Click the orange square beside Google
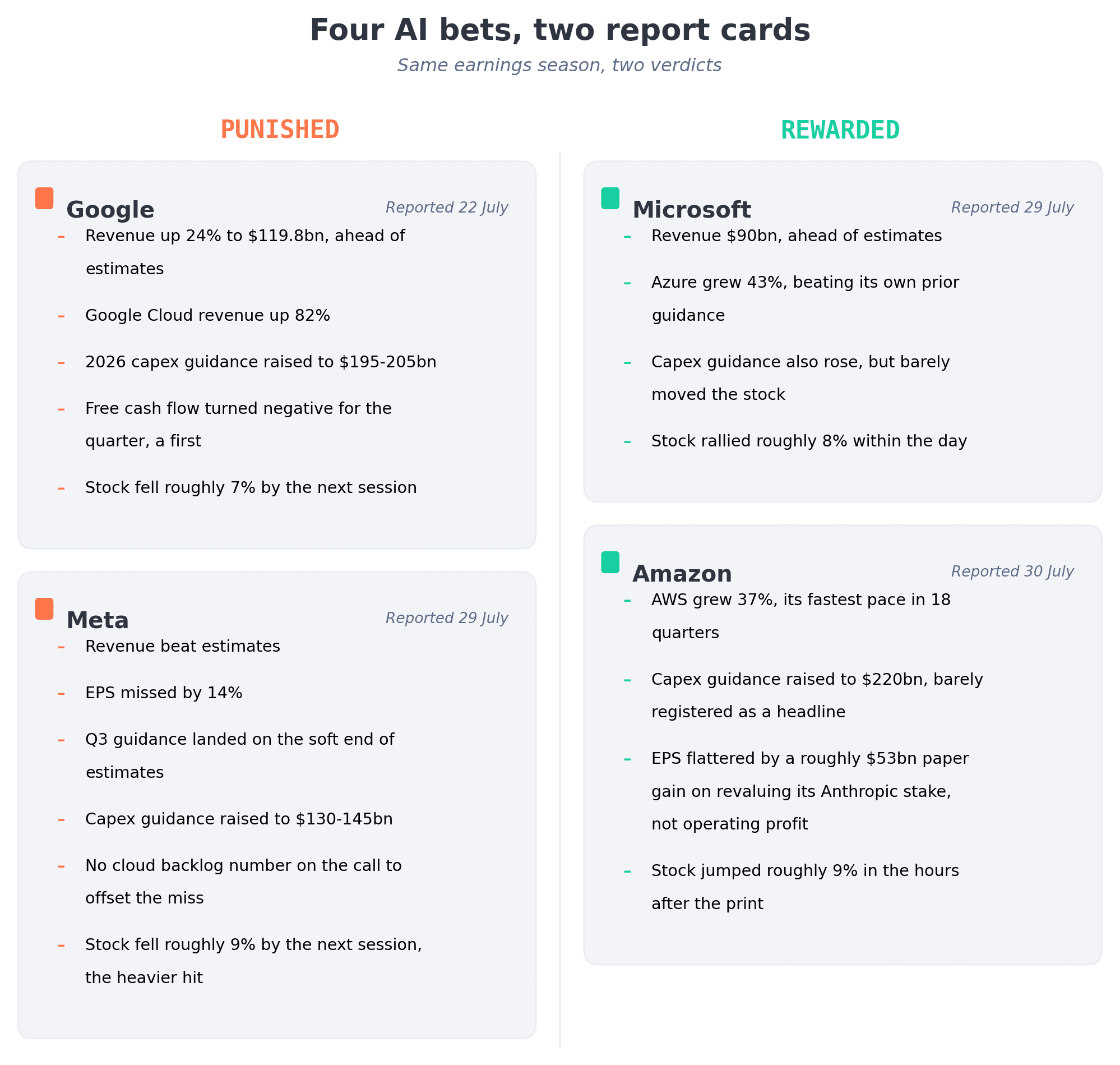 pyautogui.click(x=44, y=198)
